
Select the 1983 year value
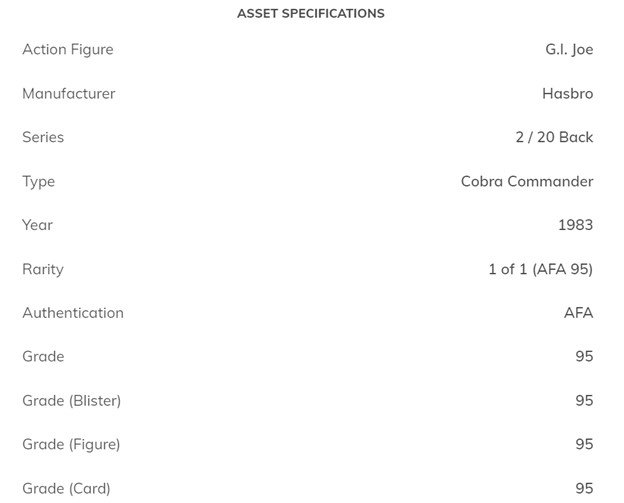[x=575, y=225]
